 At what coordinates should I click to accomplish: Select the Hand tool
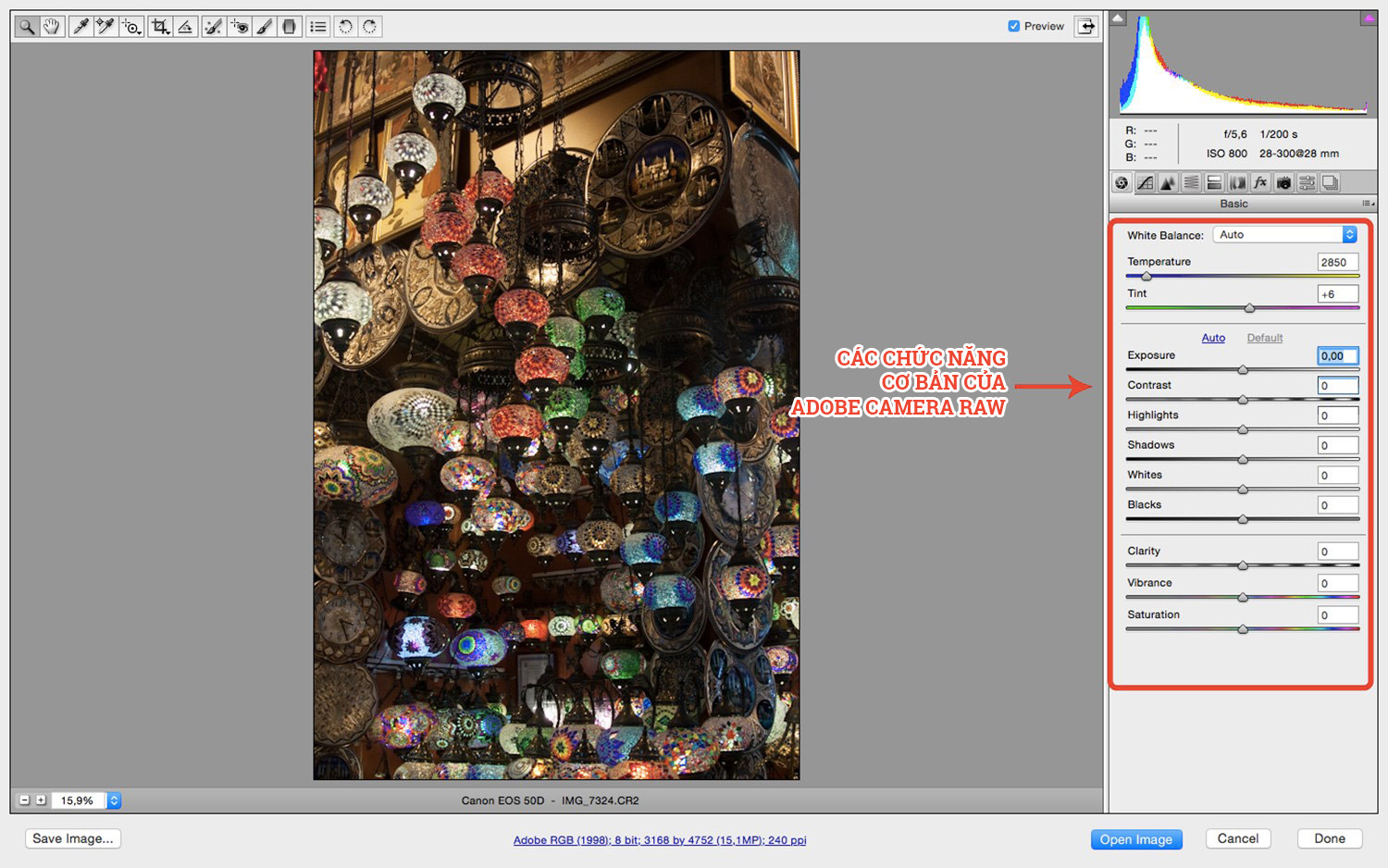(52, 27)
